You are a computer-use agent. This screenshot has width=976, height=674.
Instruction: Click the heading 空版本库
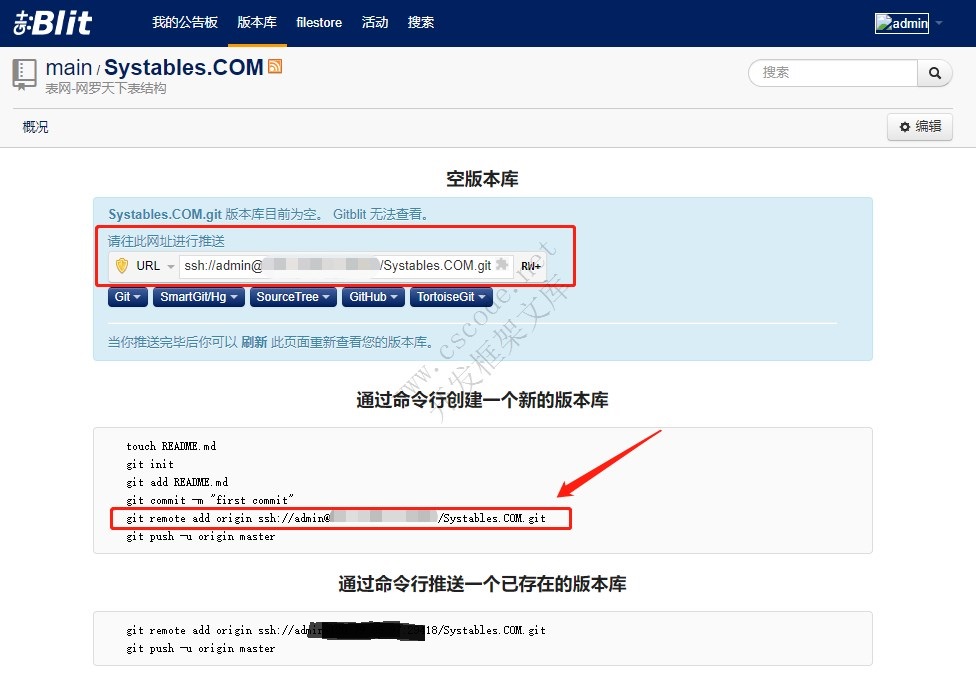coord(482,179)
